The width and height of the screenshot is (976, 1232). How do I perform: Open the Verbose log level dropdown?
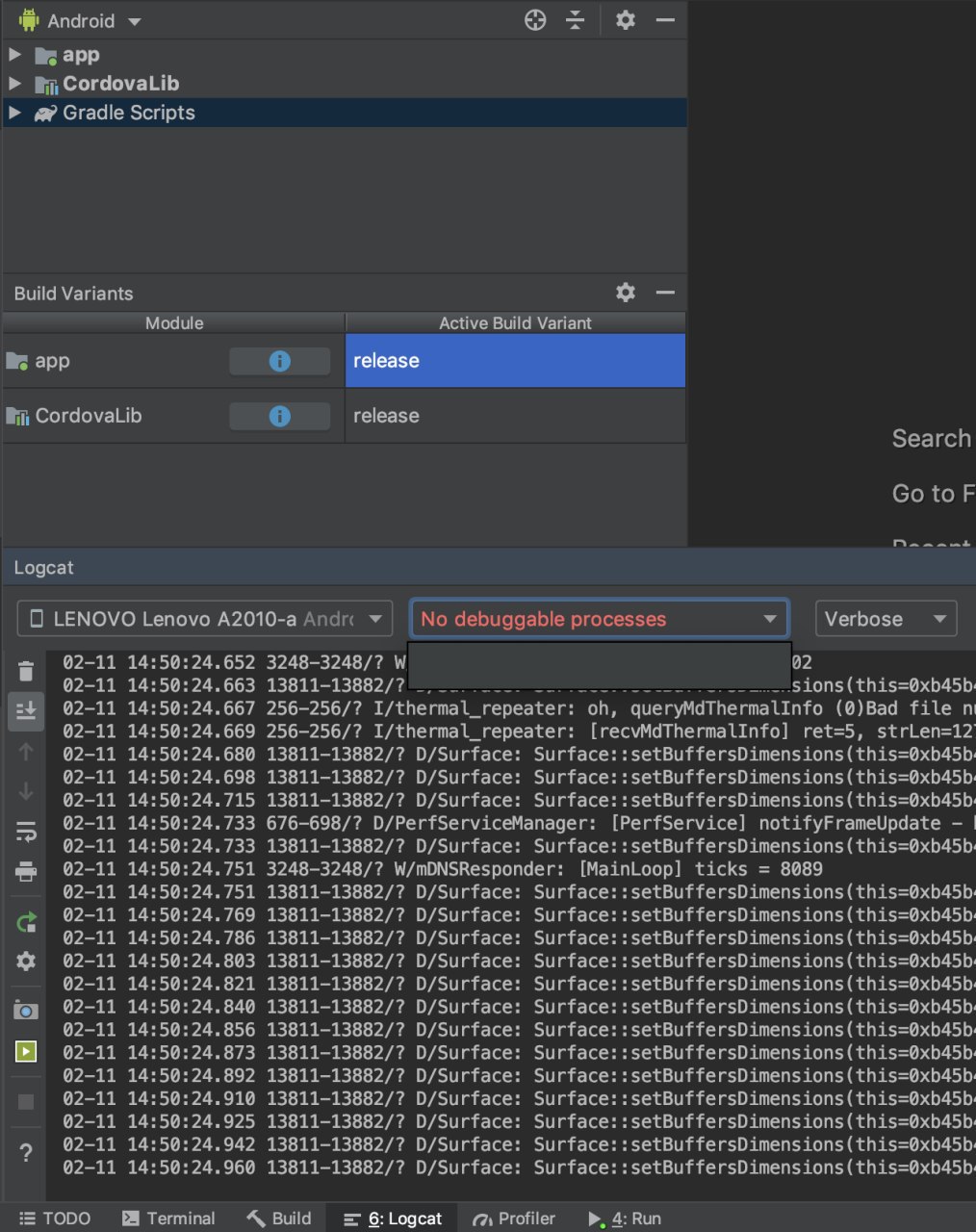coord(886,619)
